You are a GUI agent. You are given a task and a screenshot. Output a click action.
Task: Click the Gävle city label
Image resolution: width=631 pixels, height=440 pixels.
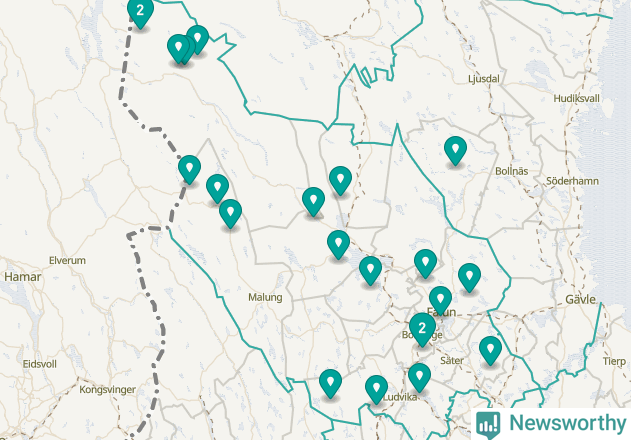[x=580, y=300]
